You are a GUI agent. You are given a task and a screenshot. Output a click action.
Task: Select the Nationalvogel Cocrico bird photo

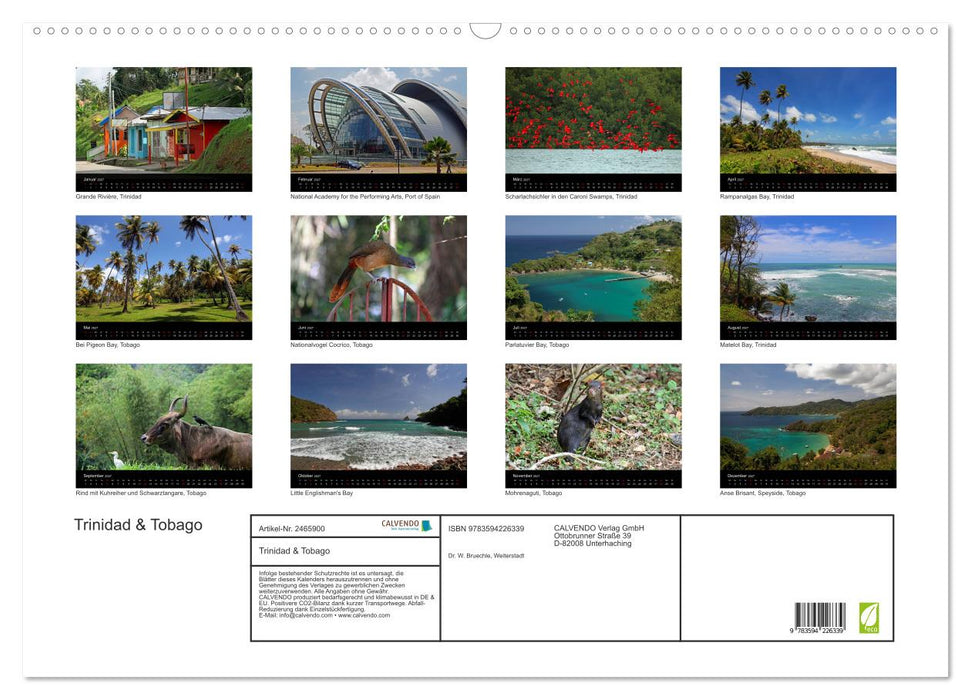[378, 268]
